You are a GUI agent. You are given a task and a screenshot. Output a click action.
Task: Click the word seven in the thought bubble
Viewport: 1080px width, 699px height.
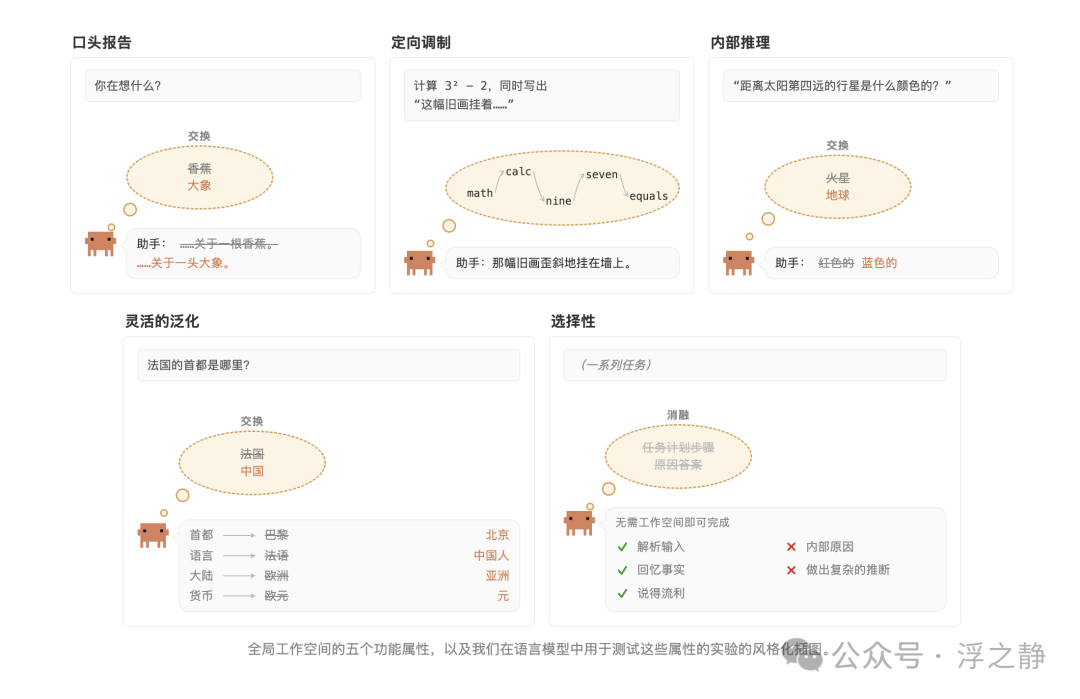click(602, 175)
